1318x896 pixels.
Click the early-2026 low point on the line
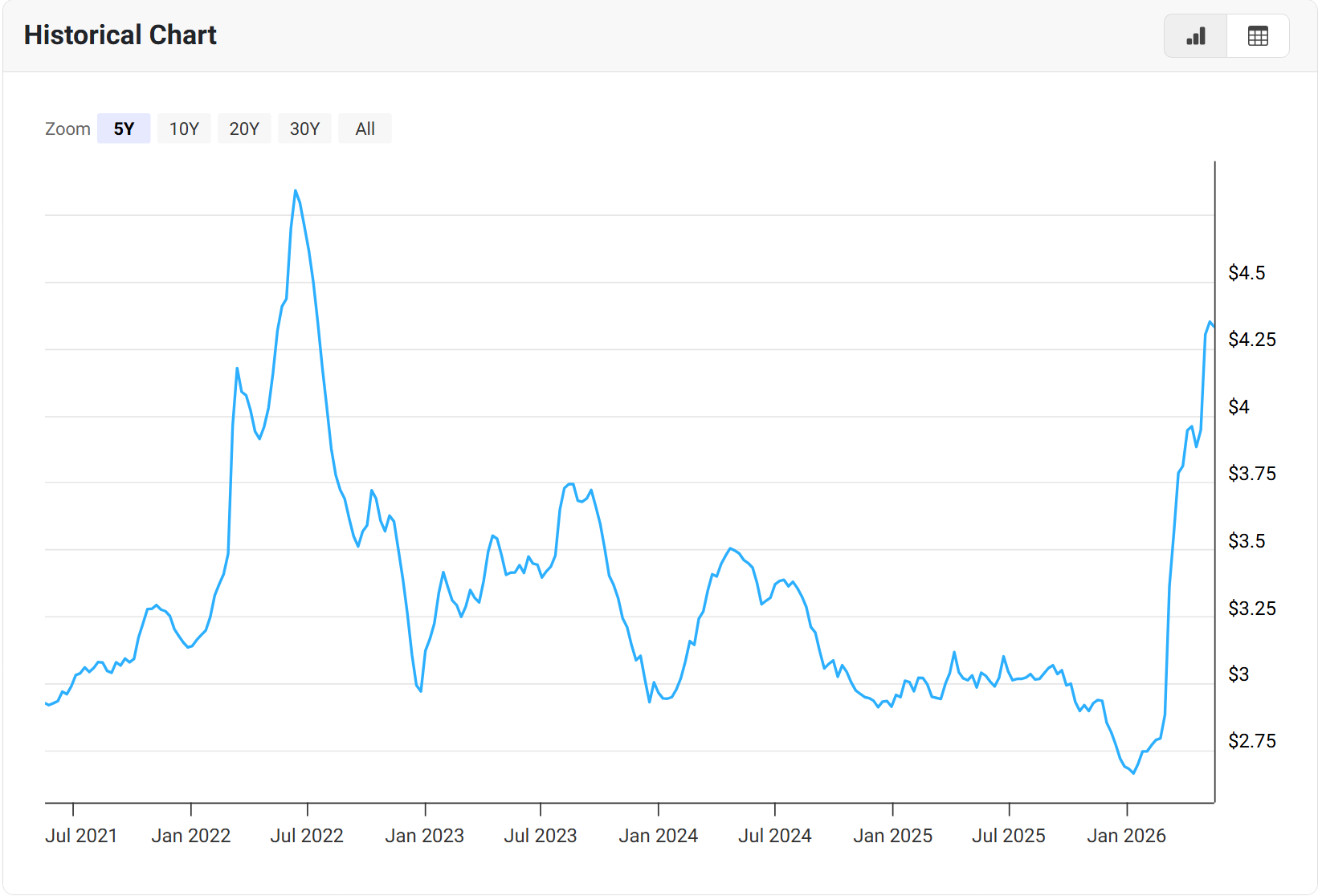1133,773
